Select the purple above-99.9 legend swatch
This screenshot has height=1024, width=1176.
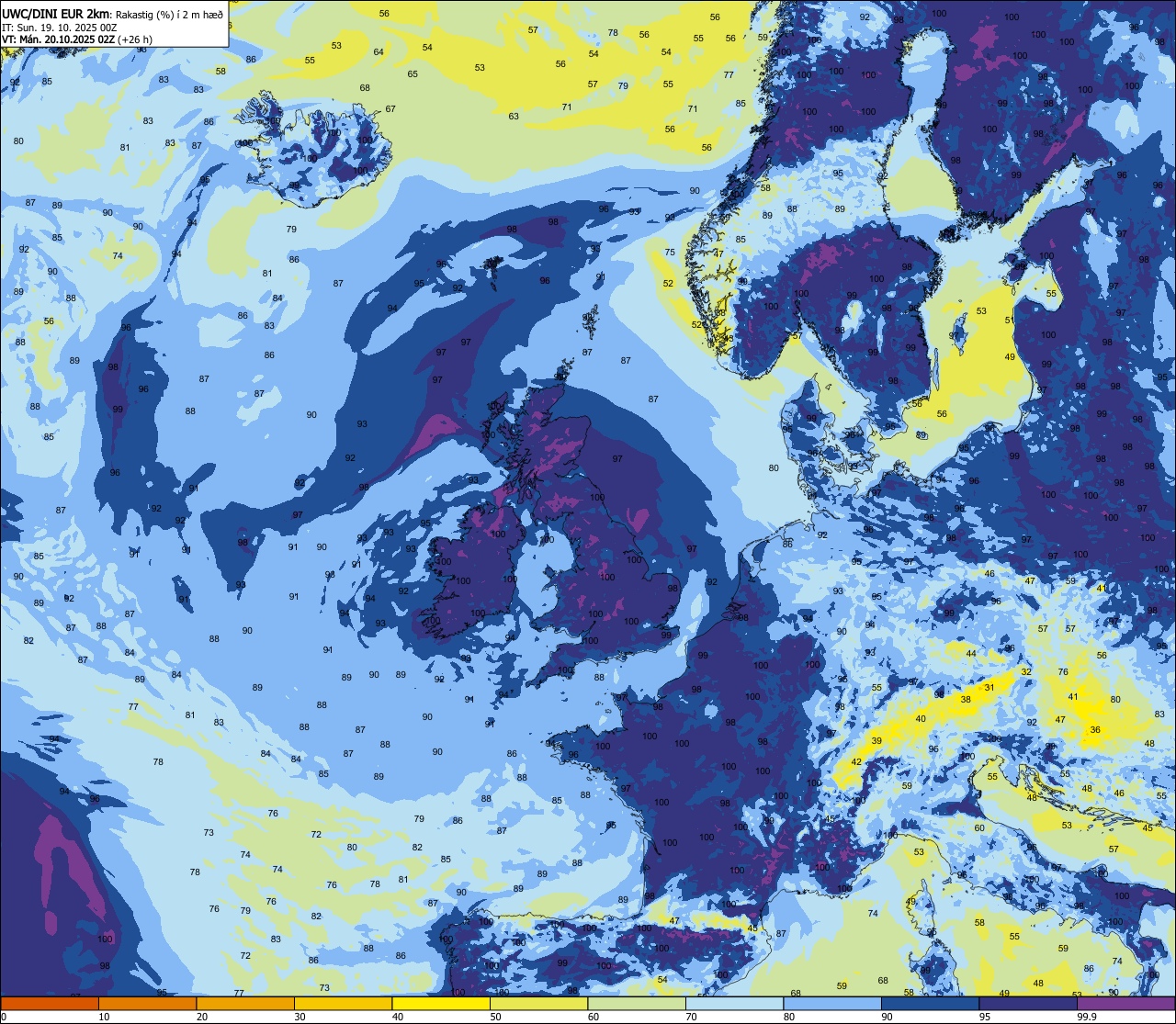click(x=1125, y=1003)
